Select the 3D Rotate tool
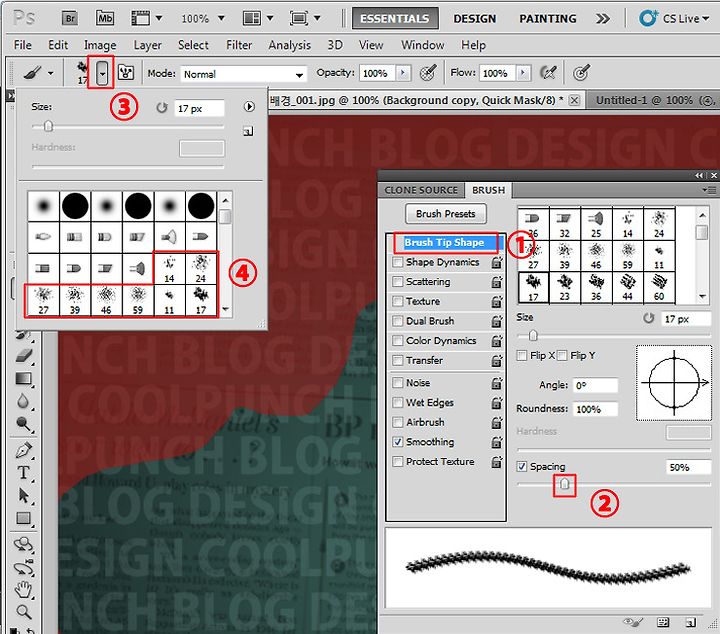This screenshot has width=720, height=634. point(23,545)
